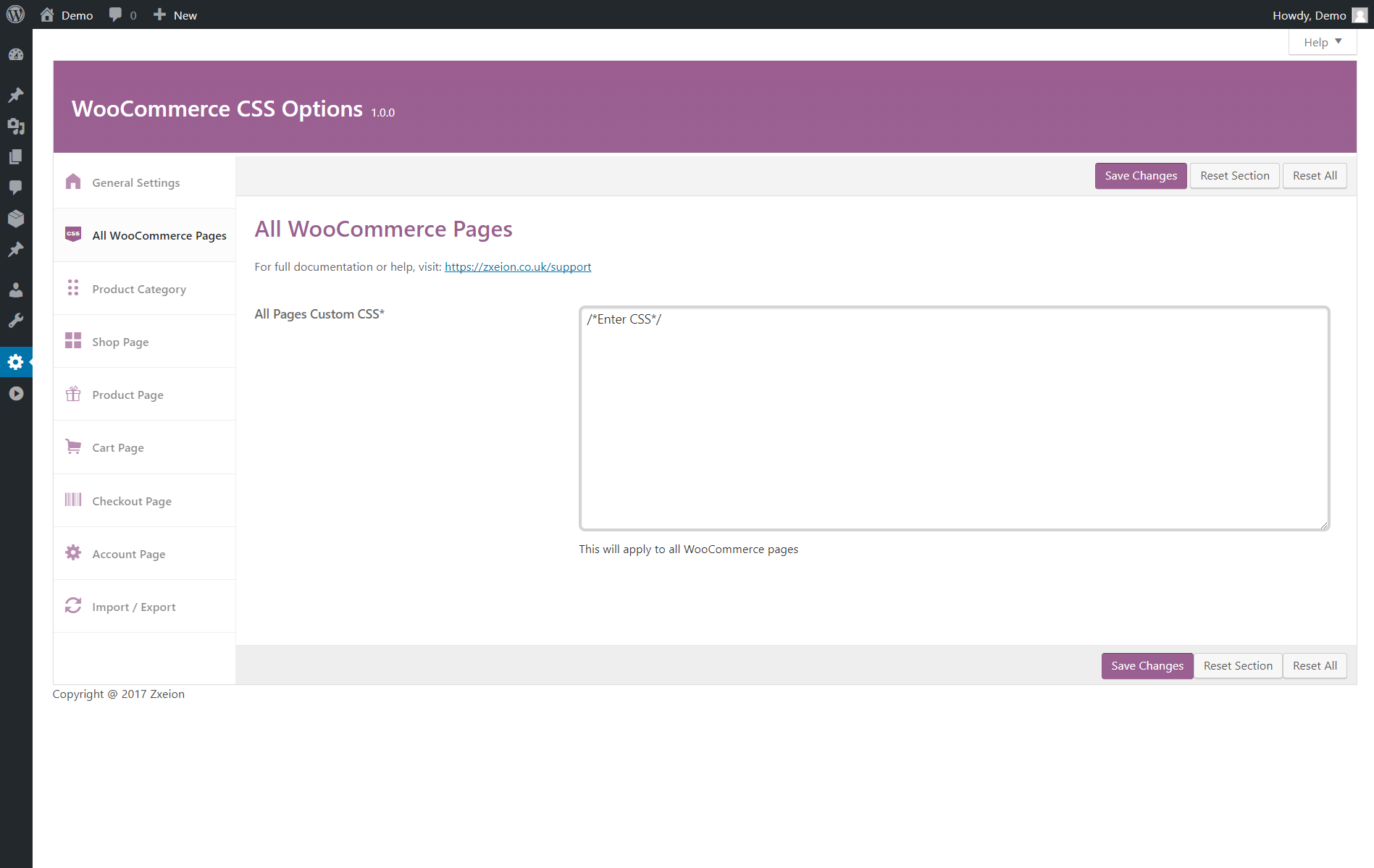1374x868 pixels.
Task: Switch to the General Settings tab
Action: [135, 182]
